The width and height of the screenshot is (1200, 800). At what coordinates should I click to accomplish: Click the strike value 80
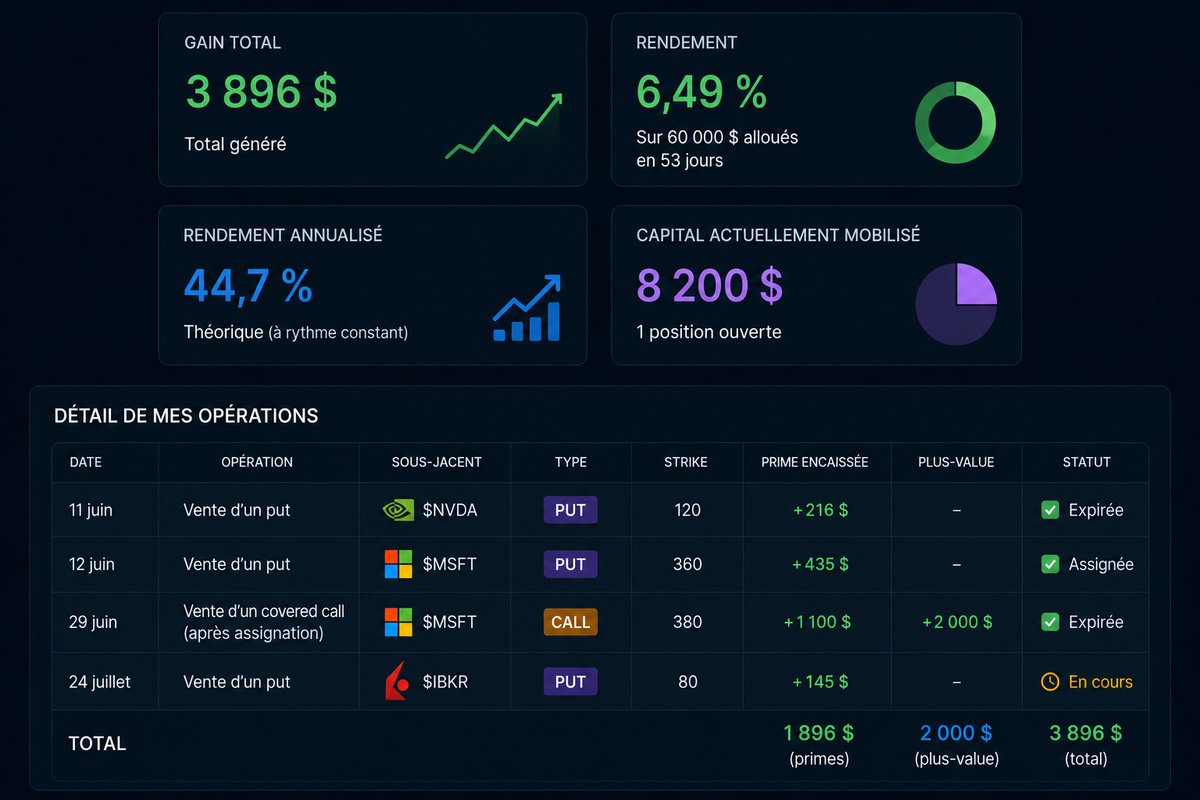687,682
